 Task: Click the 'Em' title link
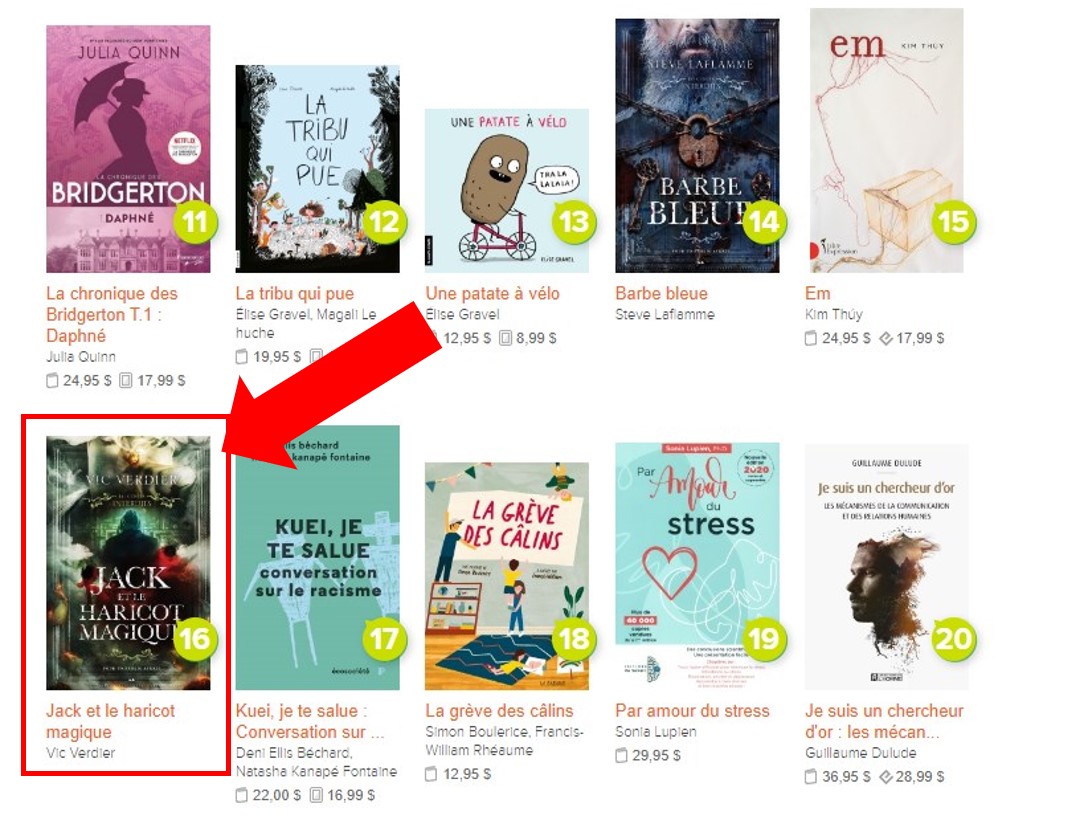pos(817,293)
